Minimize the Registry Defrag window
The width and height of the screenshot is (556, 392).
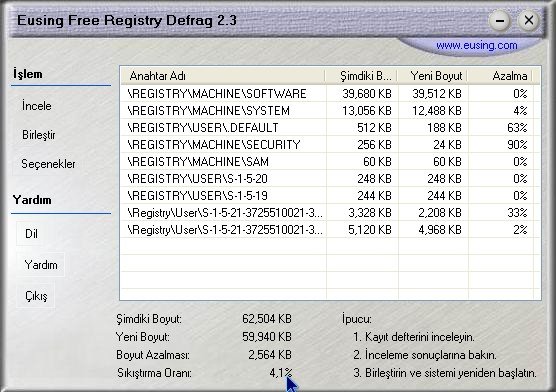[x=500, y=21]
